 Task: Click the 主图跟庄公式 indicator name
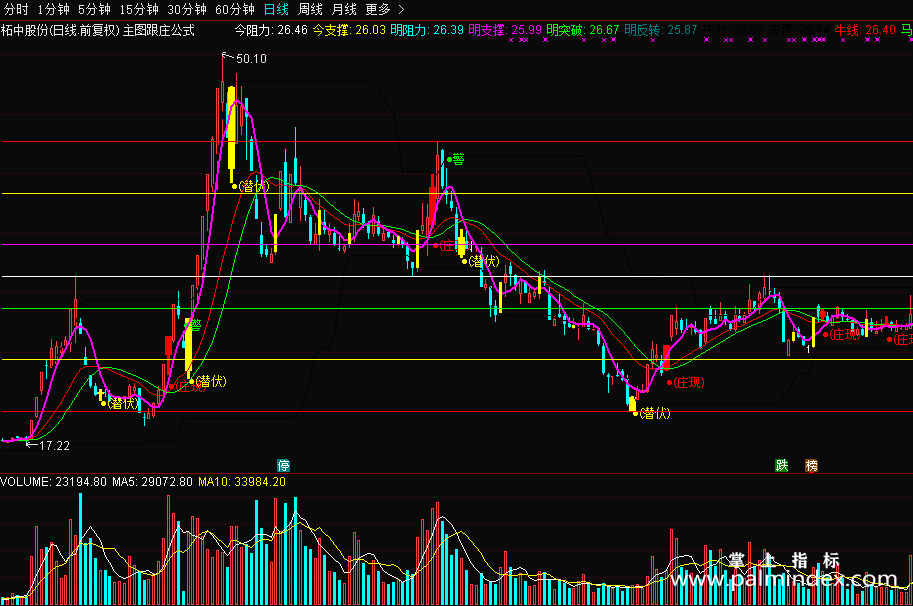click(x=158, y=30)
